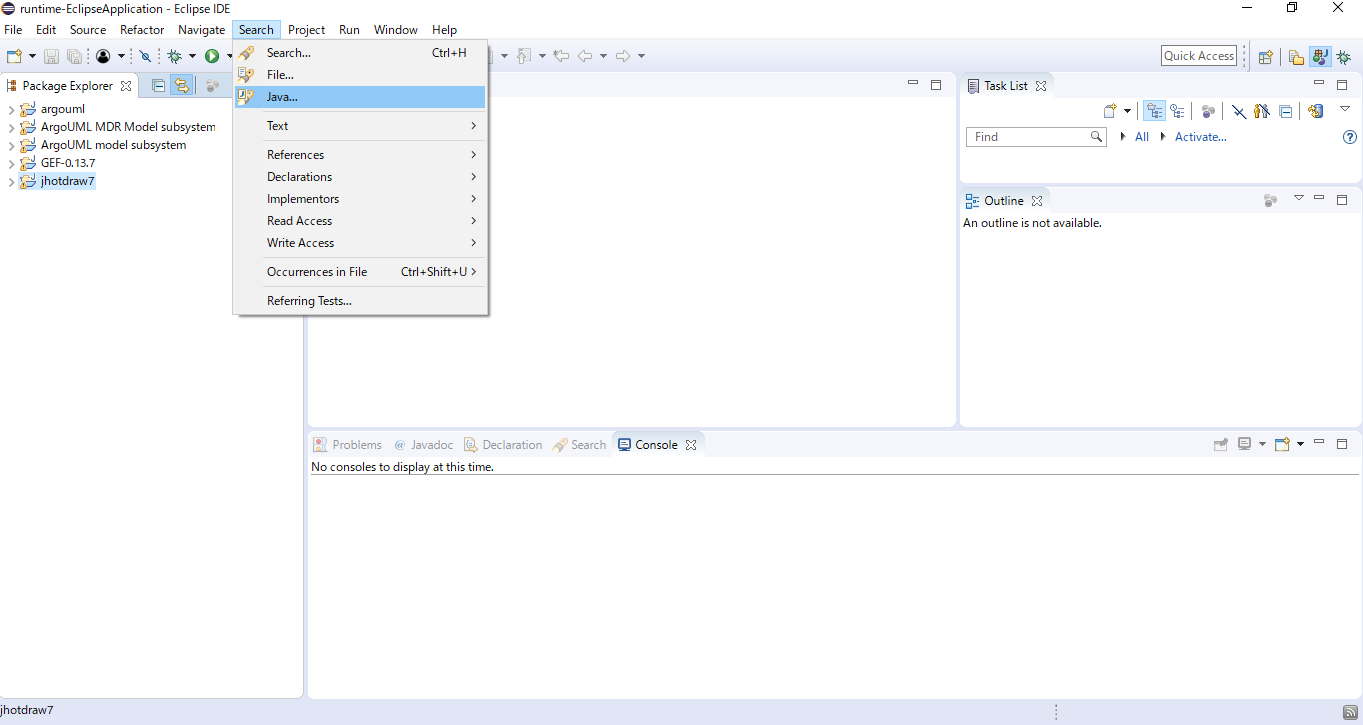
Task: Close the Package Explorer view tab
Action: [x=126, y=86]
